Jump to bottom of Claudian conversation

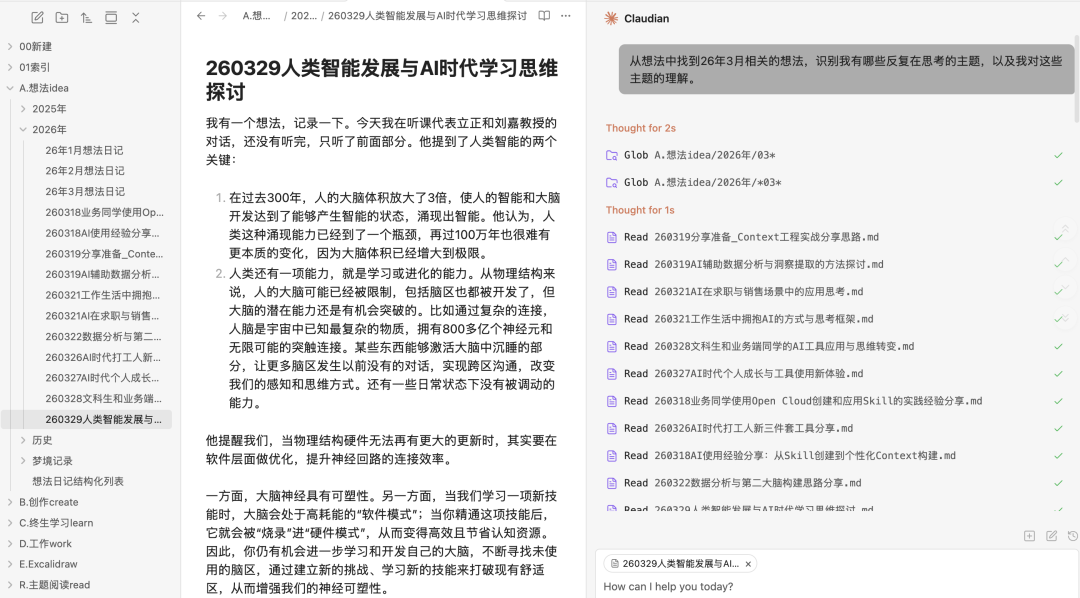(1065, 319)
